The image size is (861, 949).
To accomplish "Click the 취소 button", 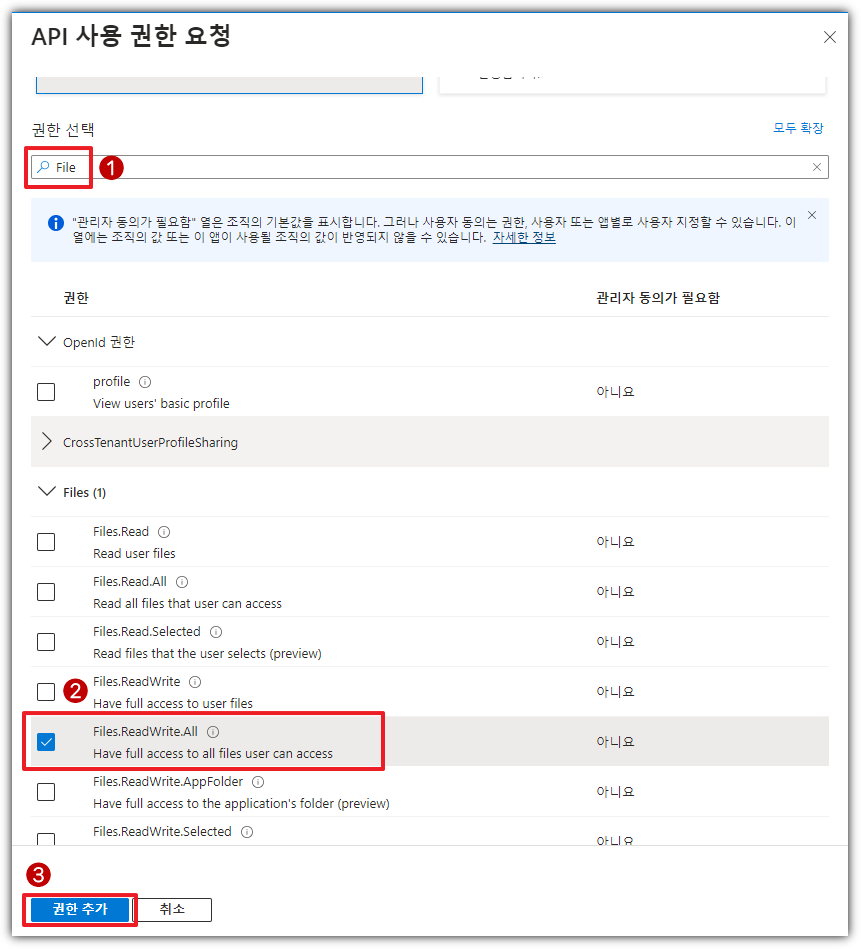I will click(172, 909).
